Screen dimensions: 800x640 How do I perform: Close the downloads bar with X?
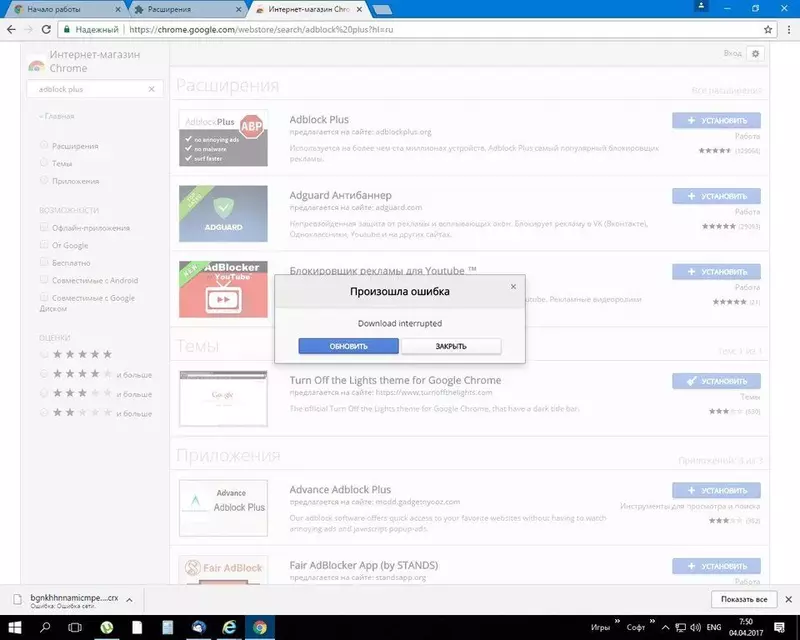tap(788, 599)
